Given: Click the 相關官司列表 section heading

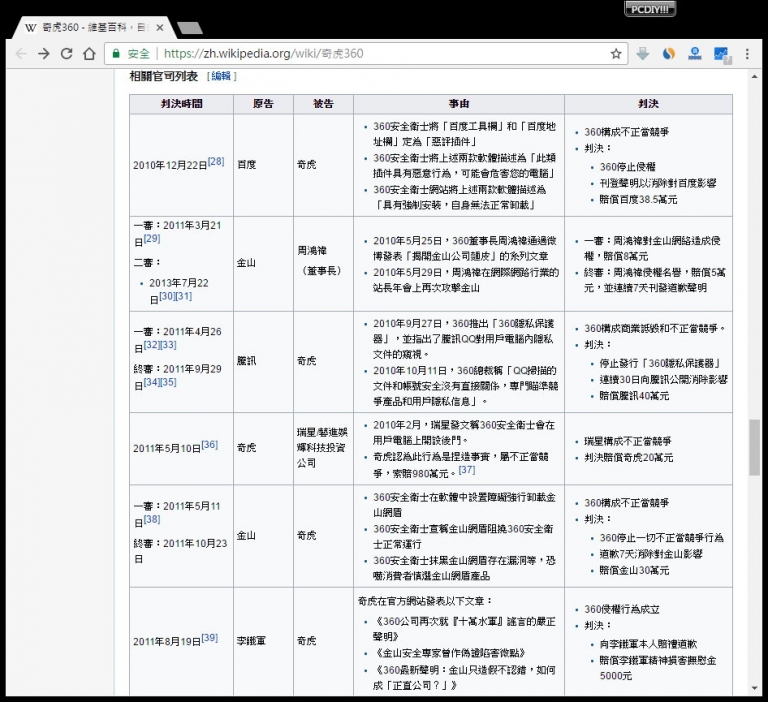Looking at the screenshot, I should pos(164,76).
